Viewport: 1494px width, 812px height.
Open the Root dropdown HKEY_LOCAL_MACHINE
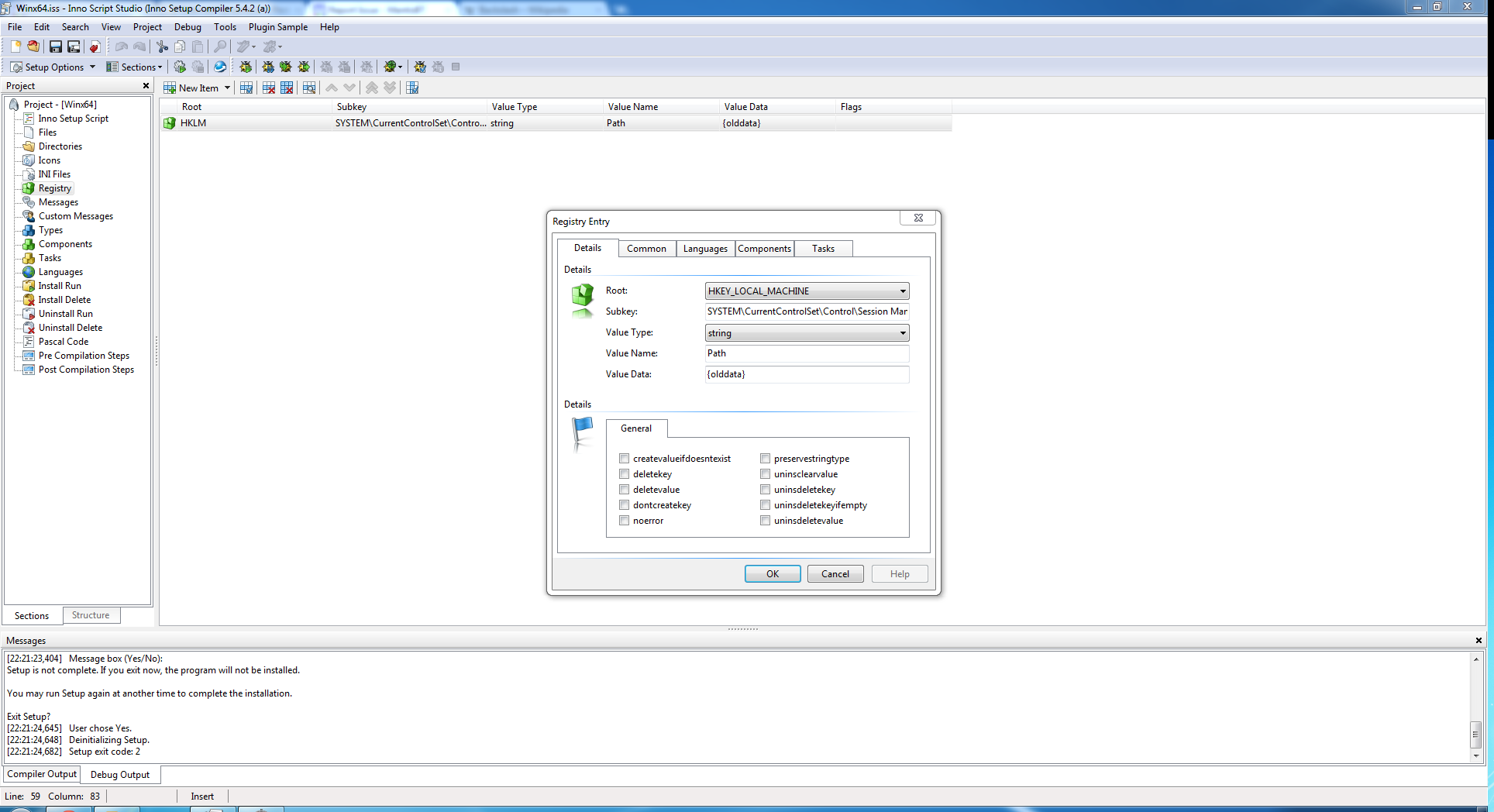[807, 291]
